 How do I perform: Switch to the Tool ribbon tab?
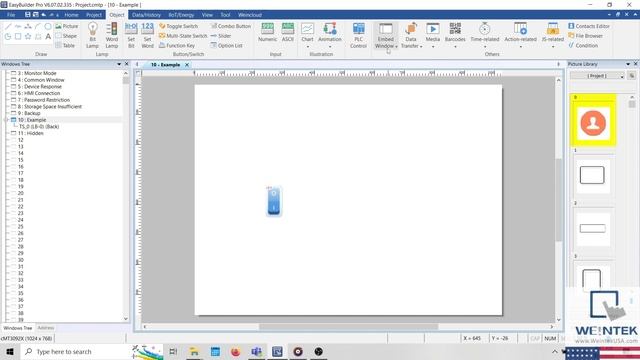pos(225,15)
